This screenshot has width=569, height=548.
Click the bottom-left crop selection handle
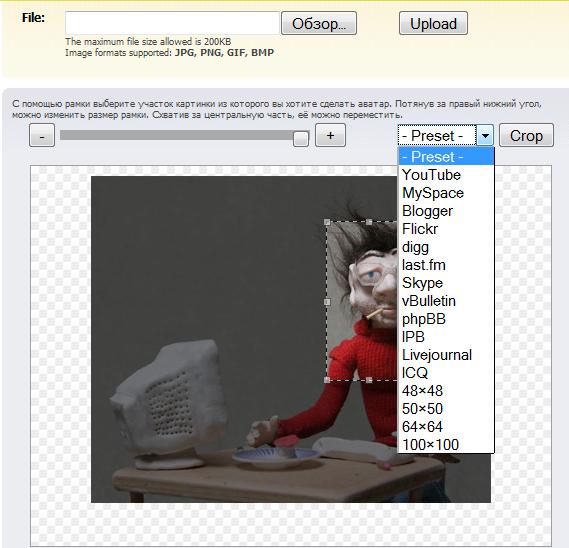327,380
